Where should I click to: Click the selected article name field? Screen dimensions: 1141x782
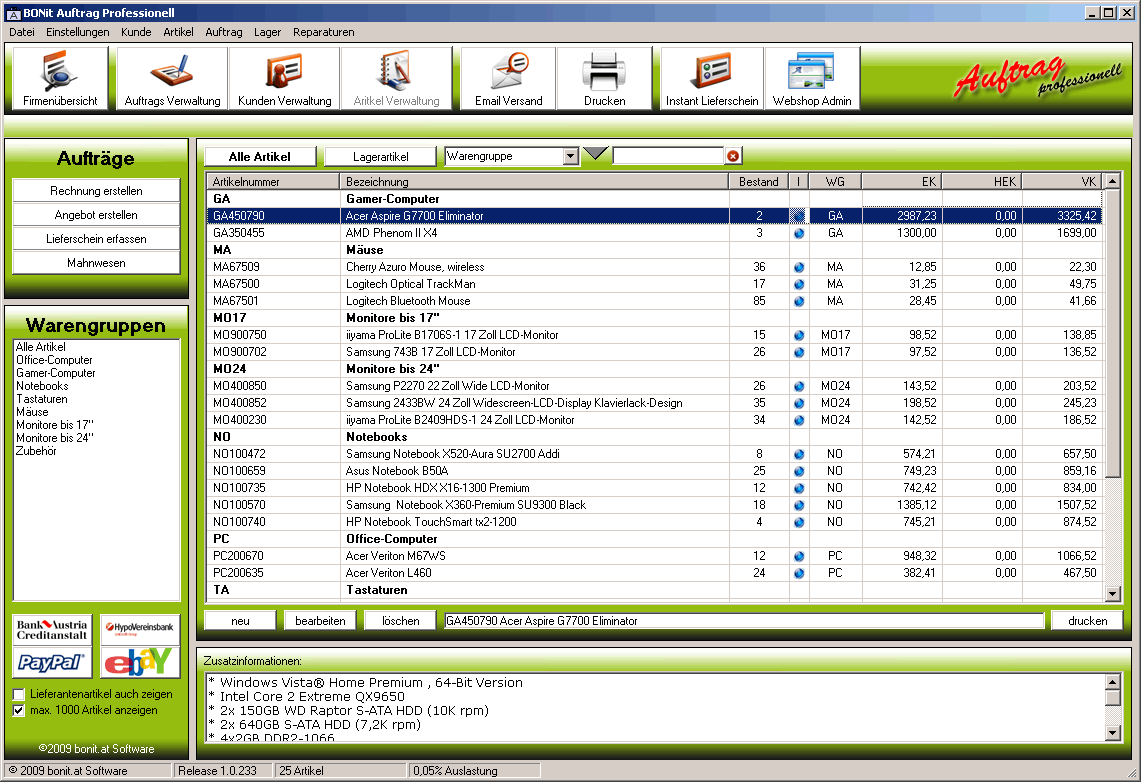click(744, 621)
